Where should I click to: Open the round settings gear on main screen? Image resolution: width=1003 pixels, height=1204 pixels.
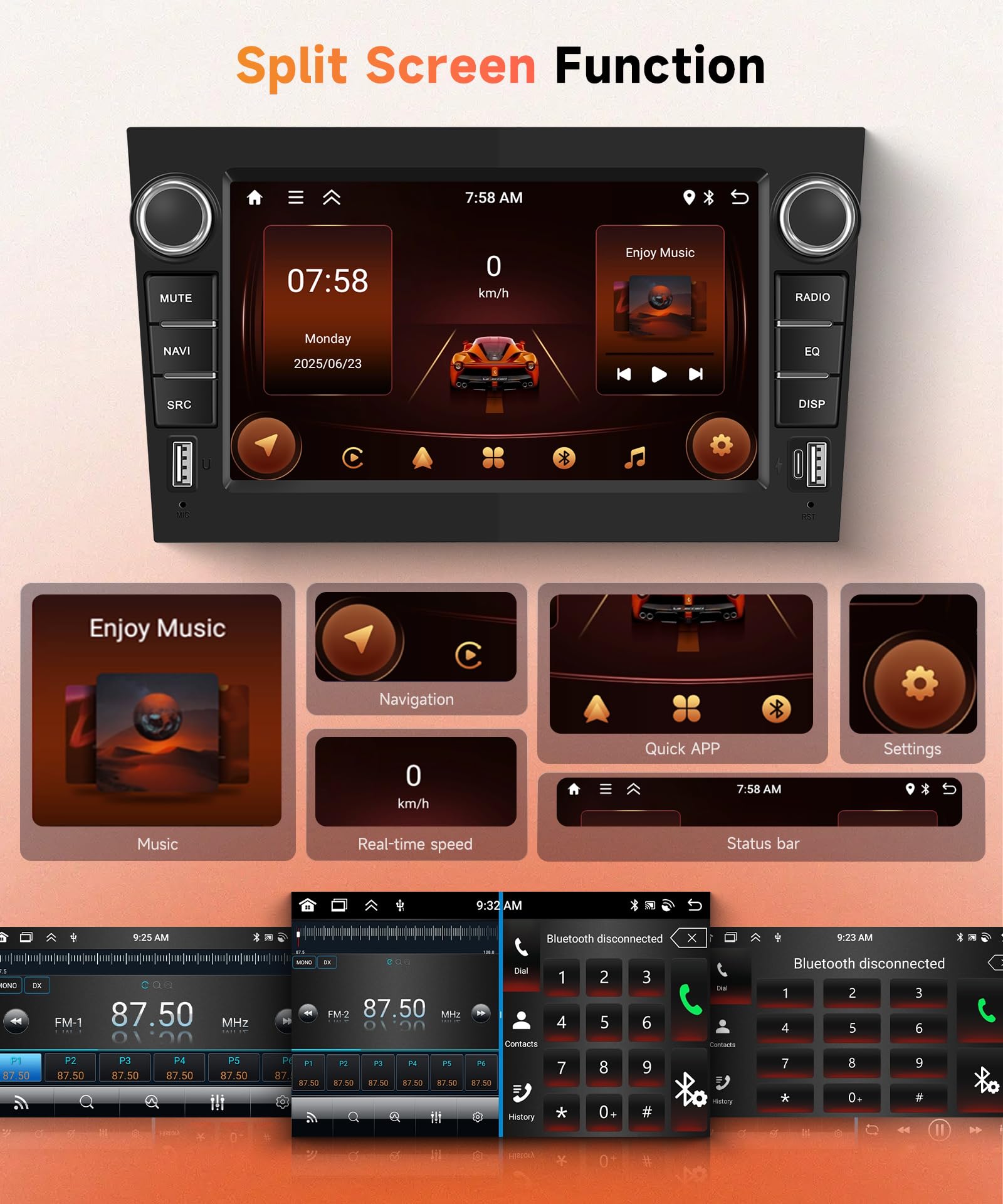pos(722,446)
